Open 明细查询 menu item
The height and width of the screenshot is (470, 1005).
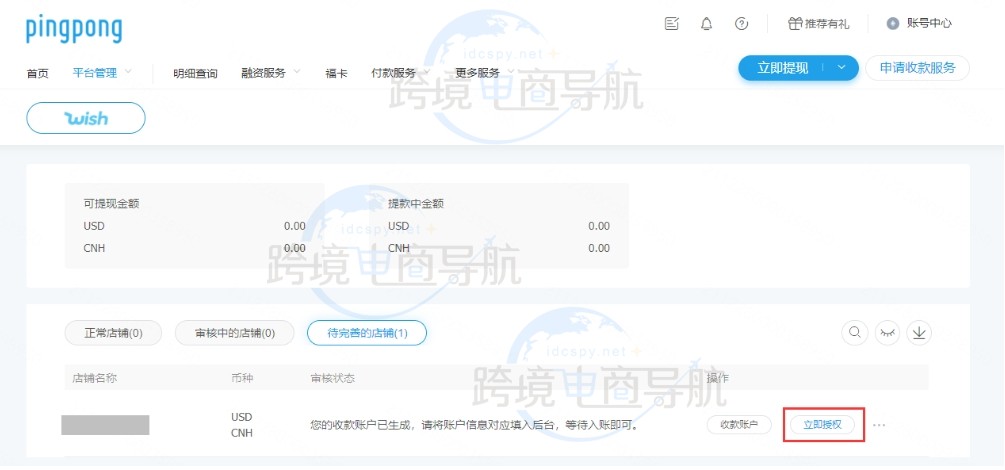(x=195, y=73)
